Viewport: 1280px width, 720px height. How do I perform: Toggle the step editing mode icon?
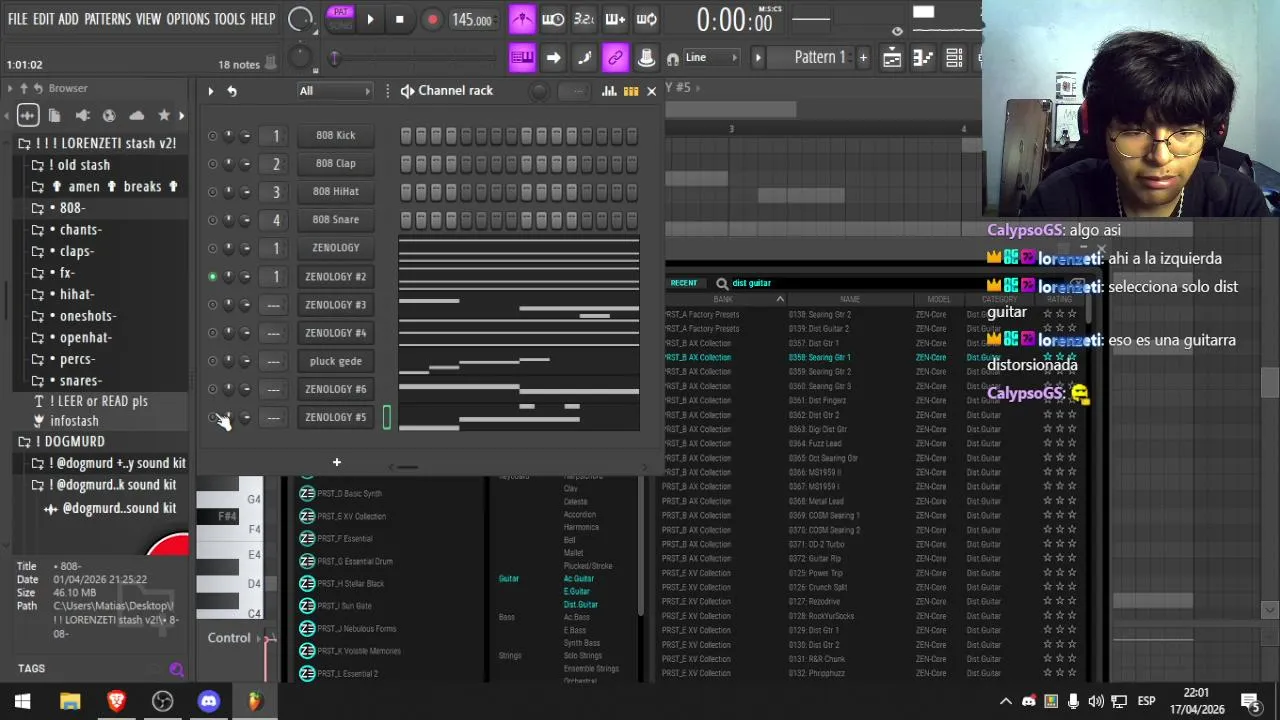click(584, 58)
